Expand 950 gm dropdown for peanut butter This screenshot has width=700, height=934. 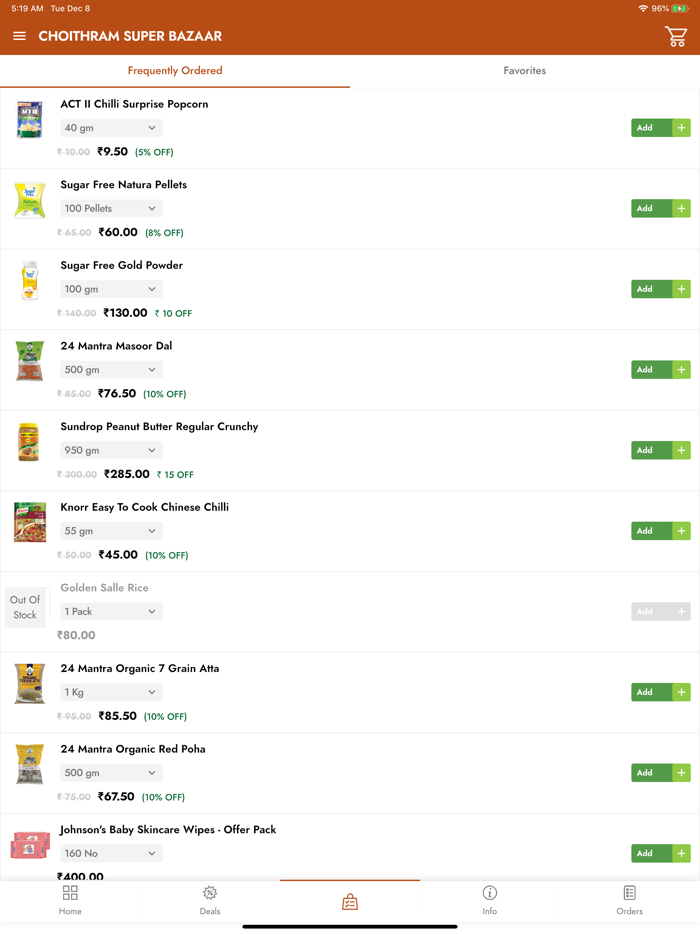click(x=110, y=451)
